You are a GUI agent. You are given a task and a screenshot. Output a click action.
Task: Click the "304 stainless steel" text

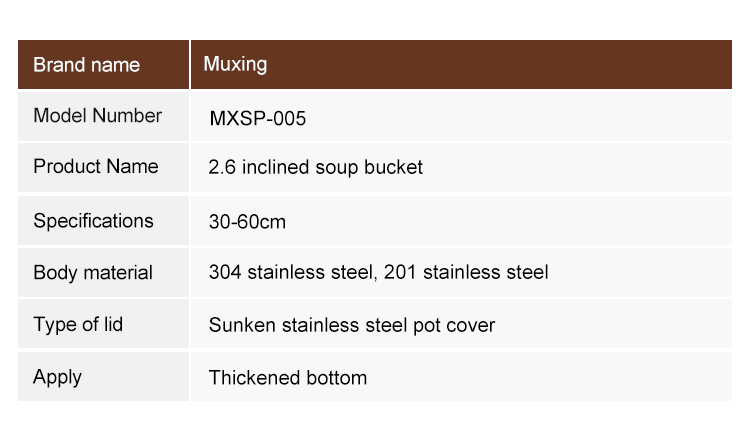(x=292, y=272)
